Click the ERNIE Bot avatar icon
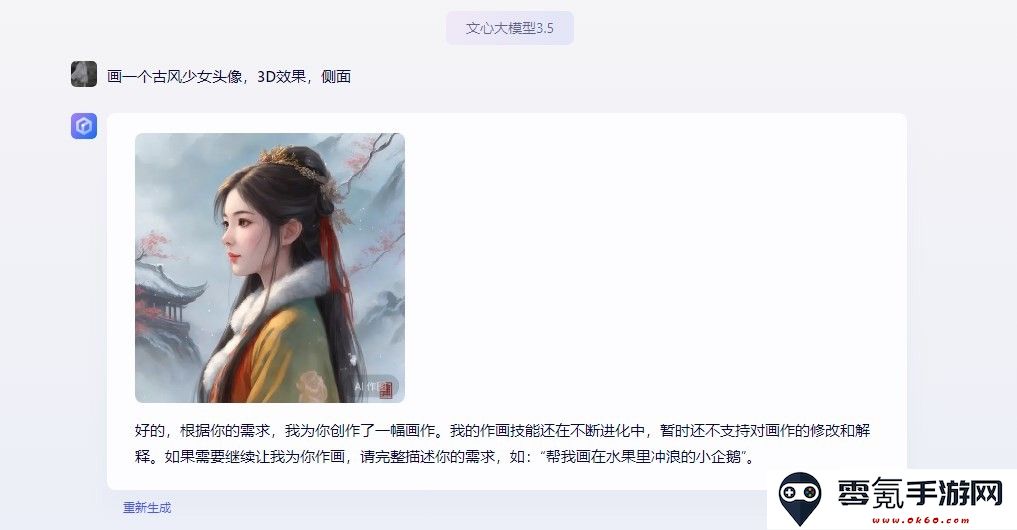The image size is (1017, 530). [84, 126]
